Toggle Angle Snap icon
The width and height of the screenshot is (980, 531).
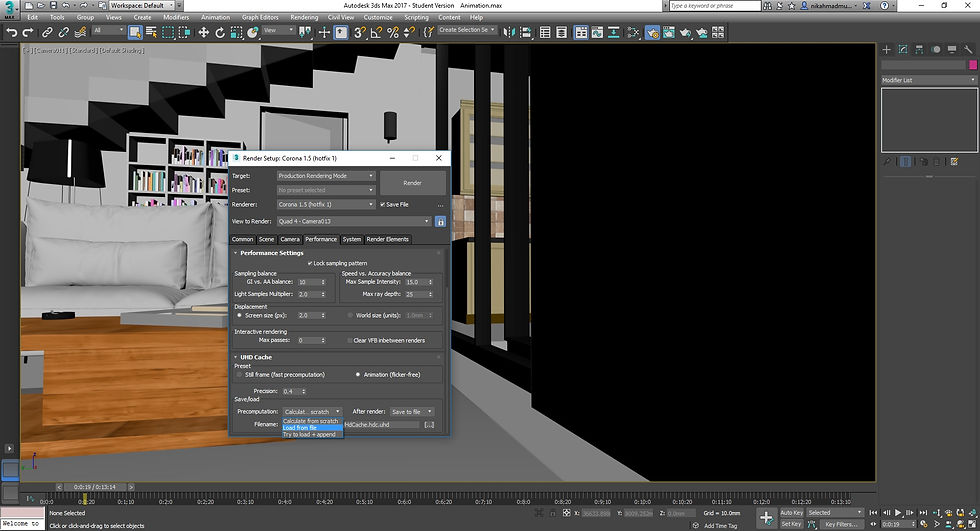point(376,32)
